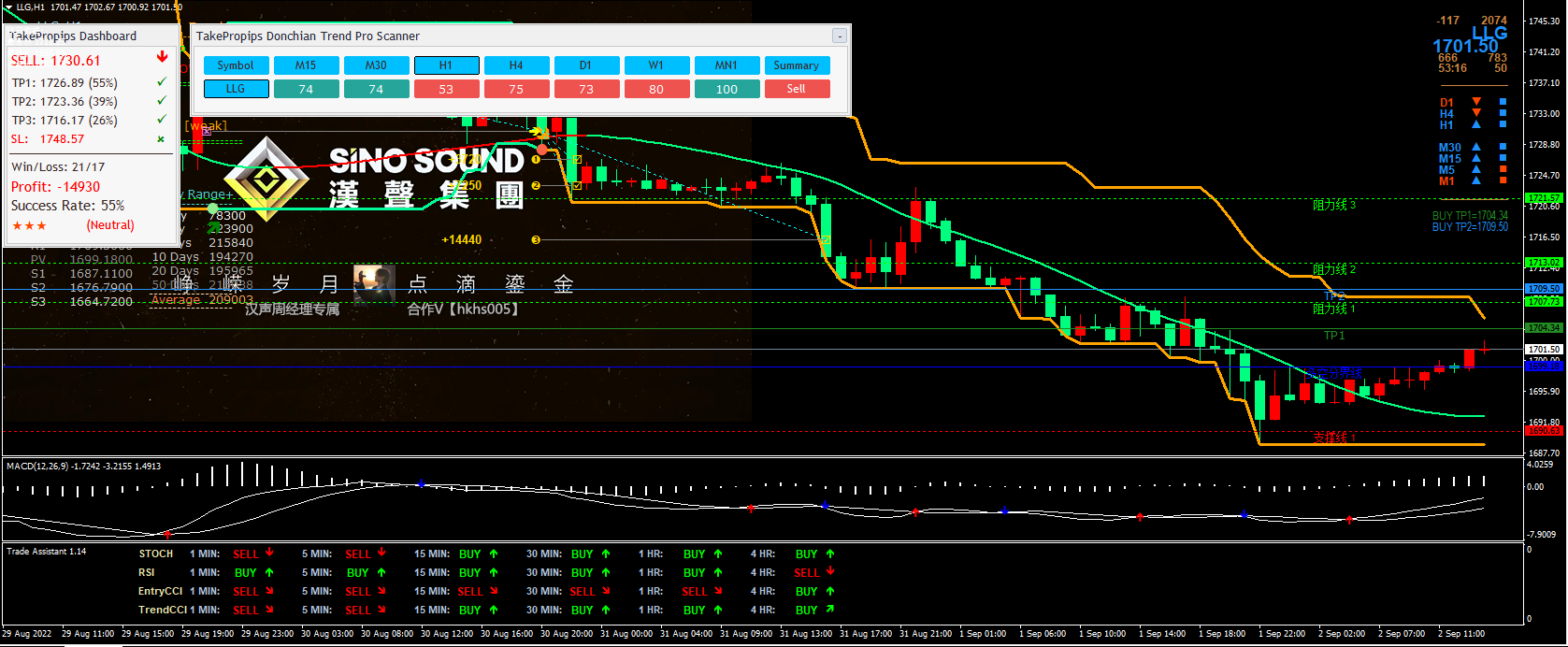Image resolution: width=1568 pixels, height=647 pixels.
Task: Click the red SELL arrow in TakePropips Dashboard
Action: point(162,58)
